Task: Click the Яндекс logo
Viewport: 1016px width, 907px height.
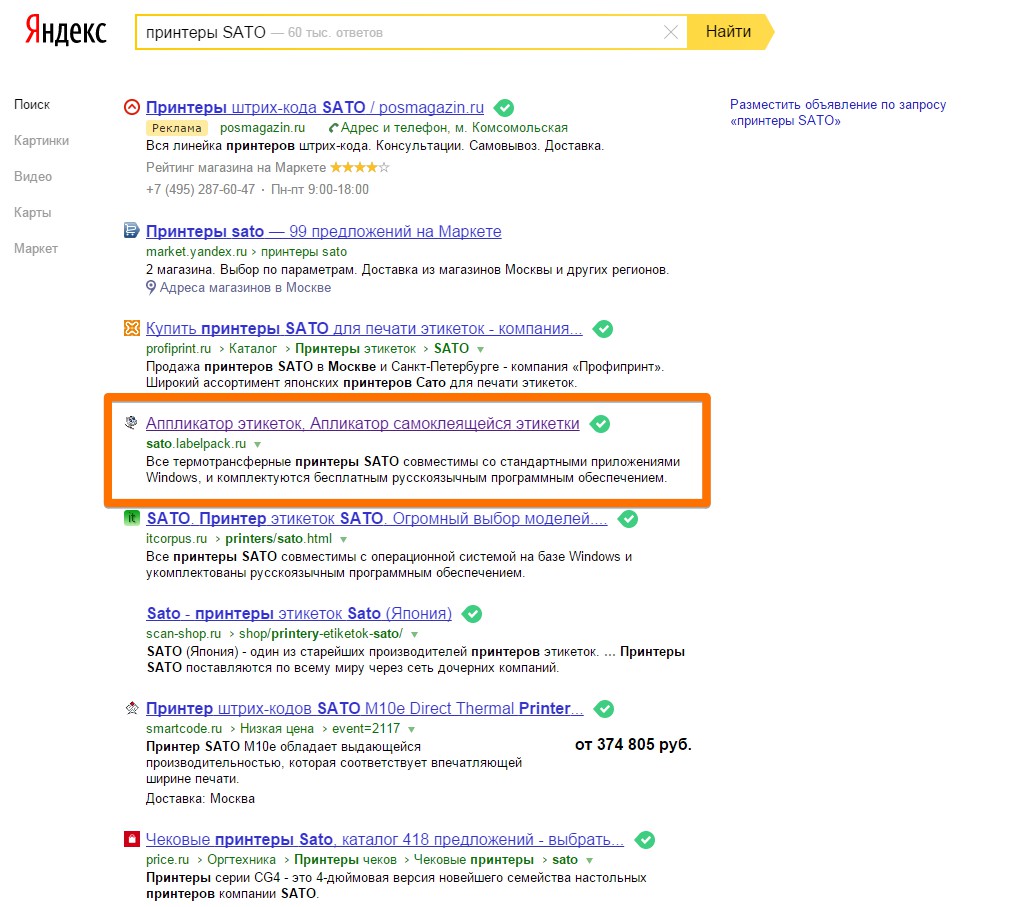Action: (65, 31)
